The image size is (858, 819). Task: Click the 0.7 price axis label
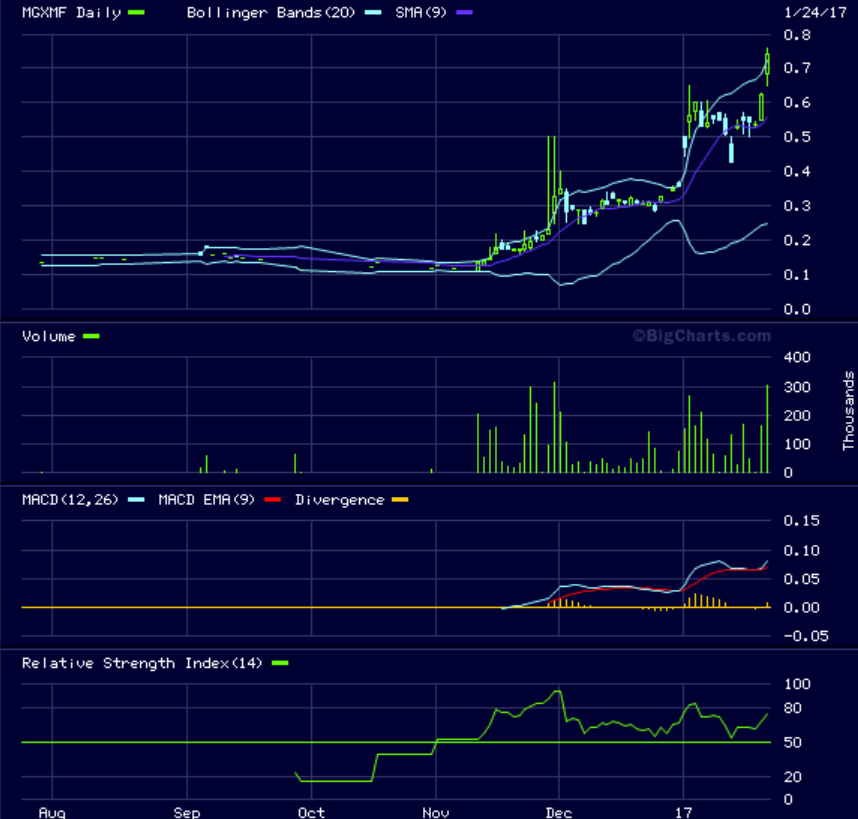(x=797, y=68)
